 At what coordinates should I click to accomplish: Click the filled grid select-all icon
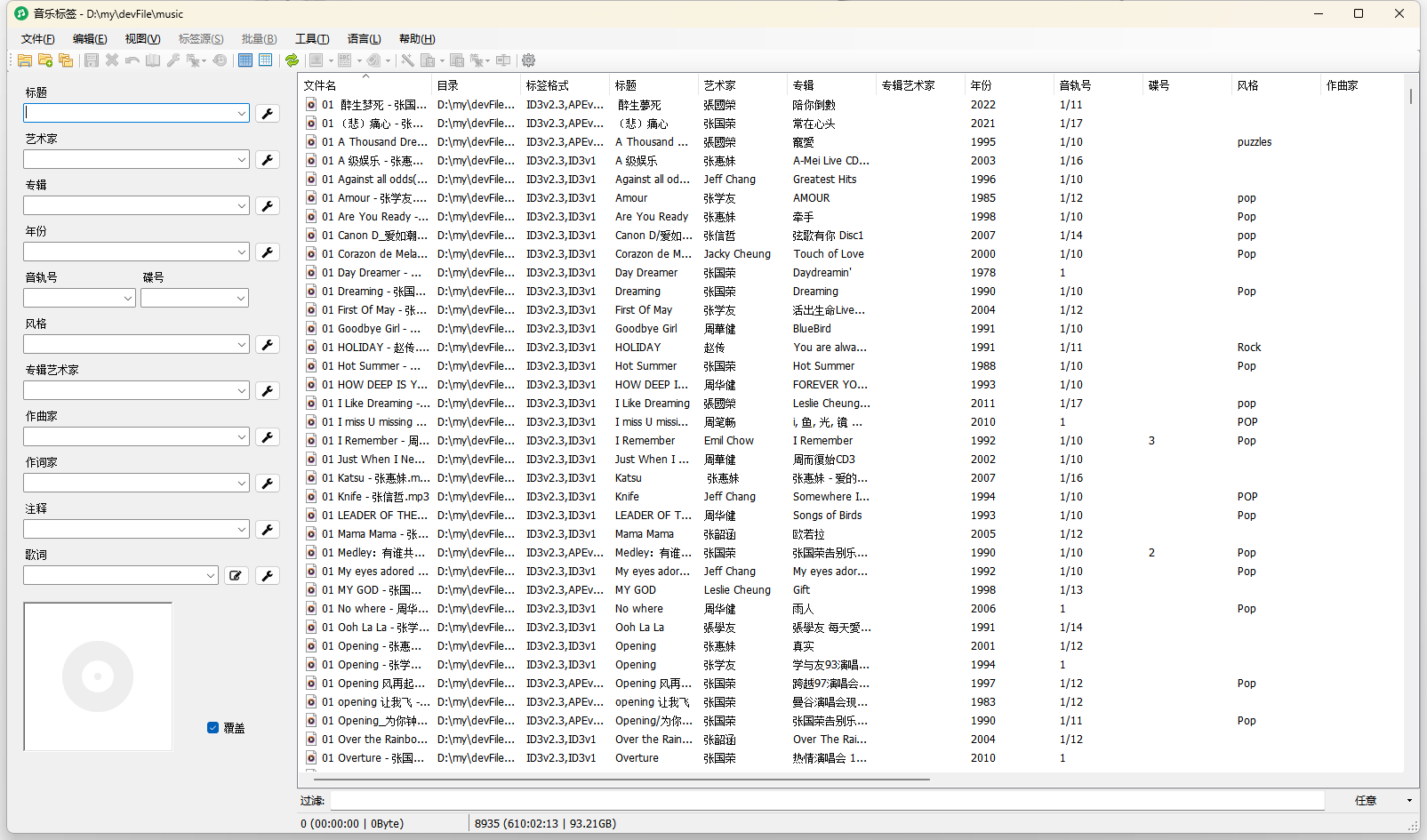pos(245,60)
